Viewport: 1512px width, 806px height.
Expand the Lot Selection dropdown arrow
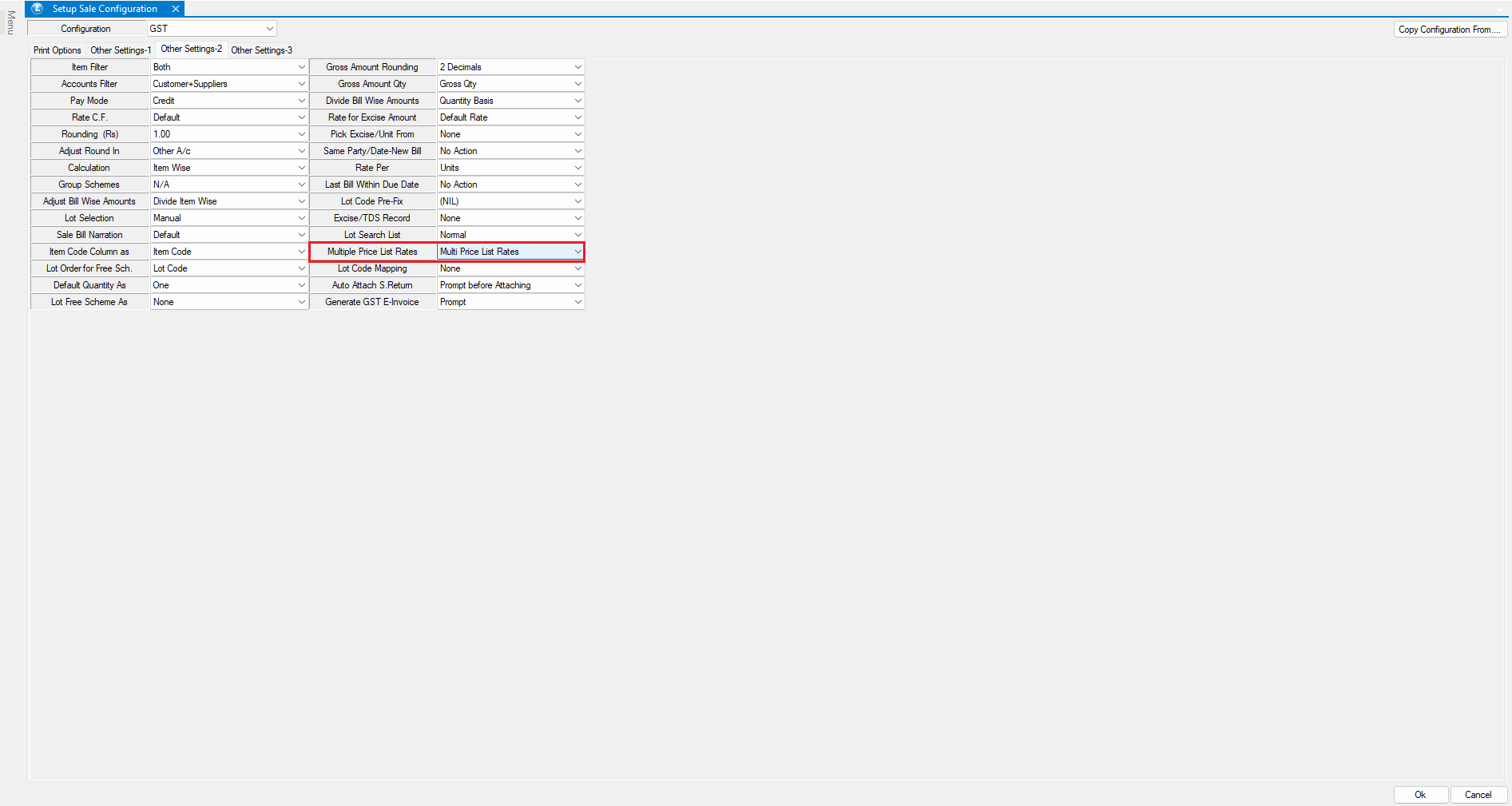301,218
